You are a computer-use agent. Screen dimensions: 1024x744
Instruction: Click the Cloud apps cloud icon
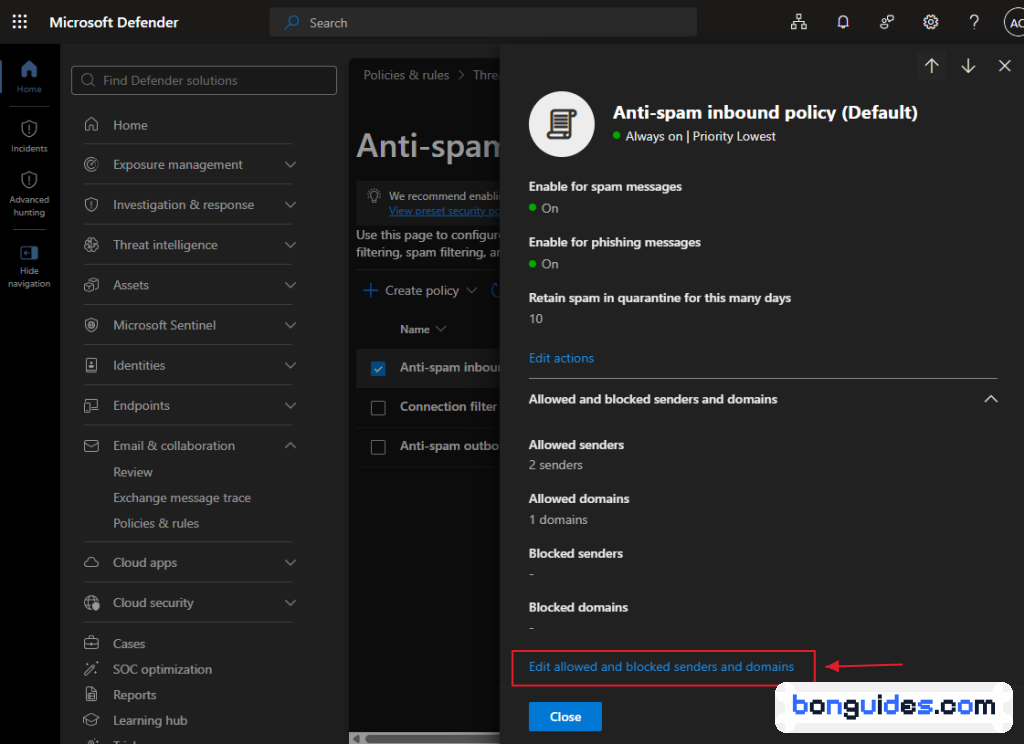[x=91, y=562]
